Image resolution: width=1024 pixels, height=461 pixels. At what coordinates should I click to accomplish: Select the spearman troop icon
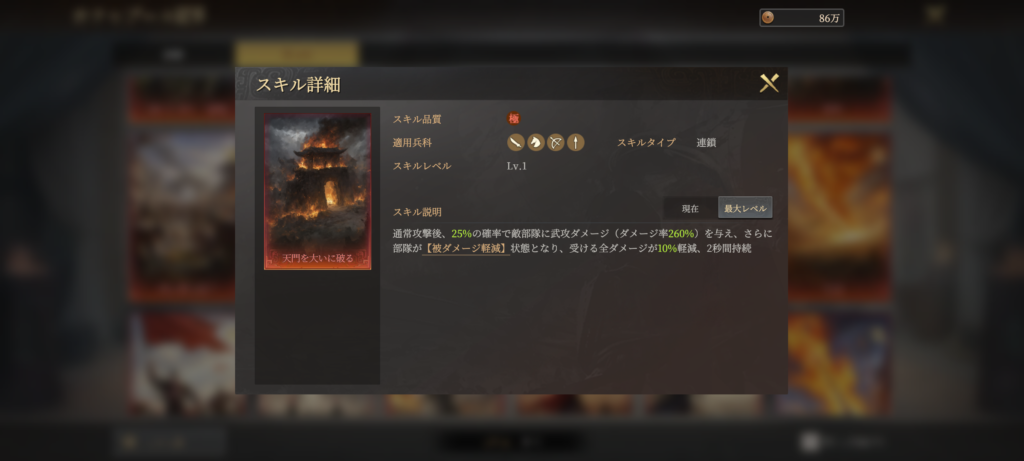pos(575,142)
